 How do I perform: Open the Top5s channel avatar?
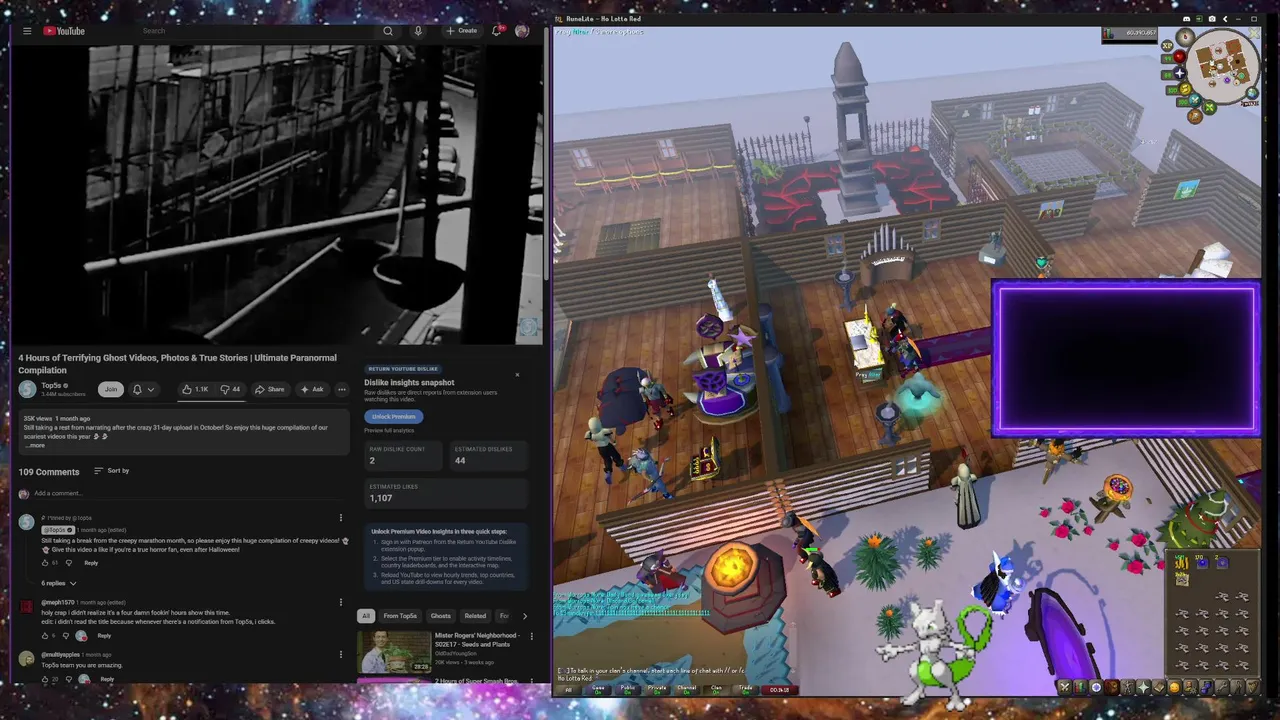(27, 389)
